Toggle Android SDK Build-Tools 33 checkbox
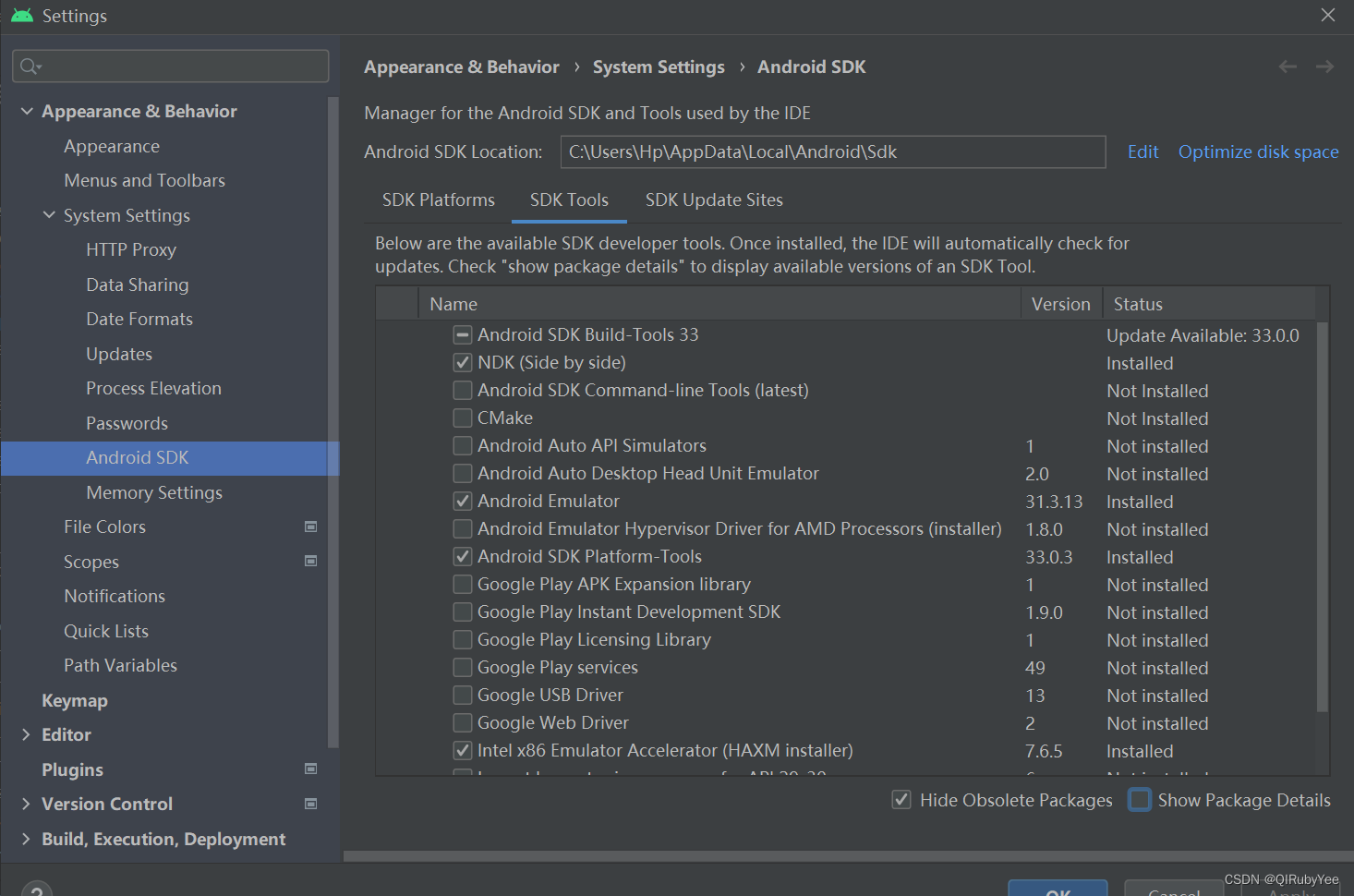1354x896 pixels. point(463,334)
